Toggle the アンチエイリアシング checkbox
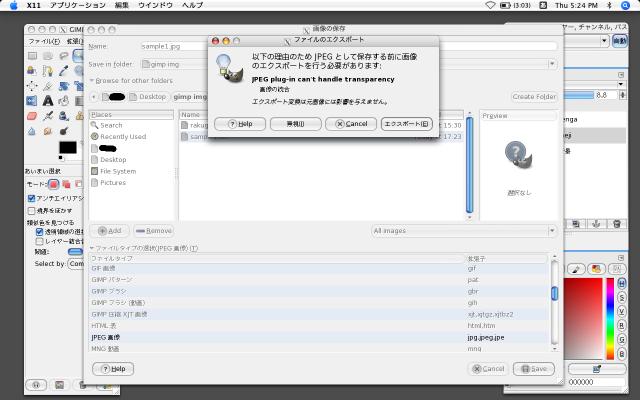 point(31,198)
